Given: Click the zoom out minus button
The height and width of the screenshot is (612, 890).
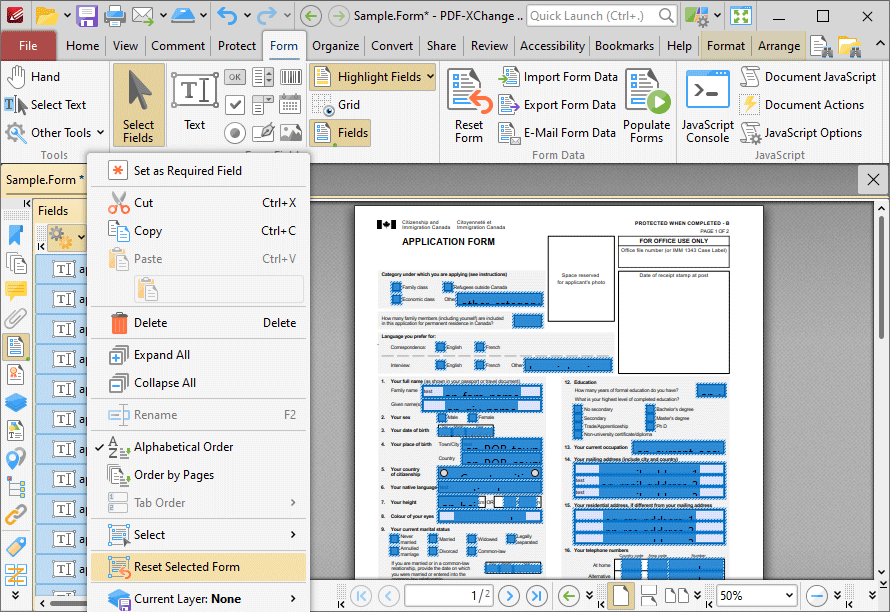Looking at the screenshot, I should tap(817, 596).
